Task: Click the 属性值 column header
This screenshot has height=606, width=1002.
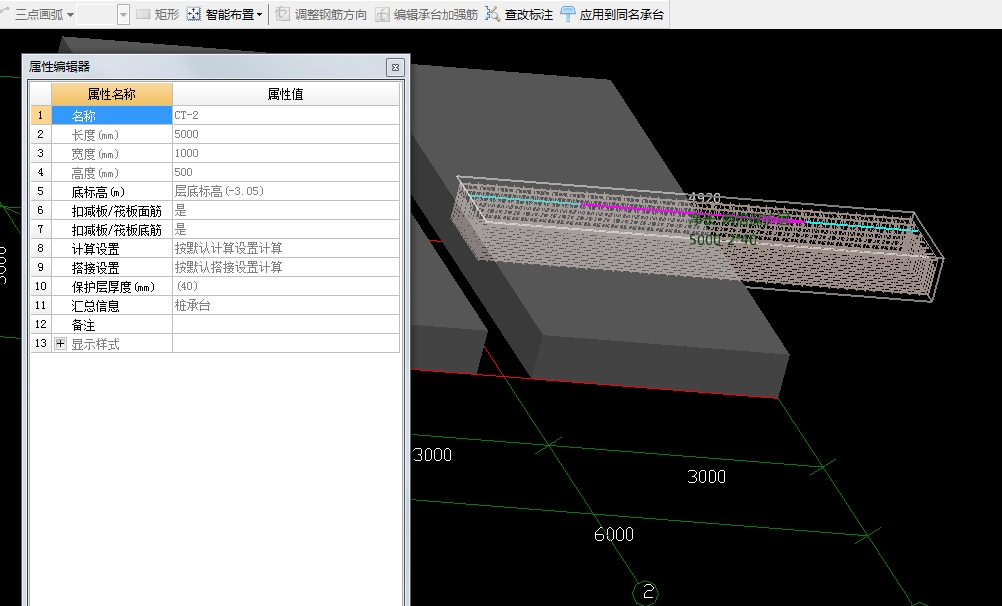Action: point(286,95)
